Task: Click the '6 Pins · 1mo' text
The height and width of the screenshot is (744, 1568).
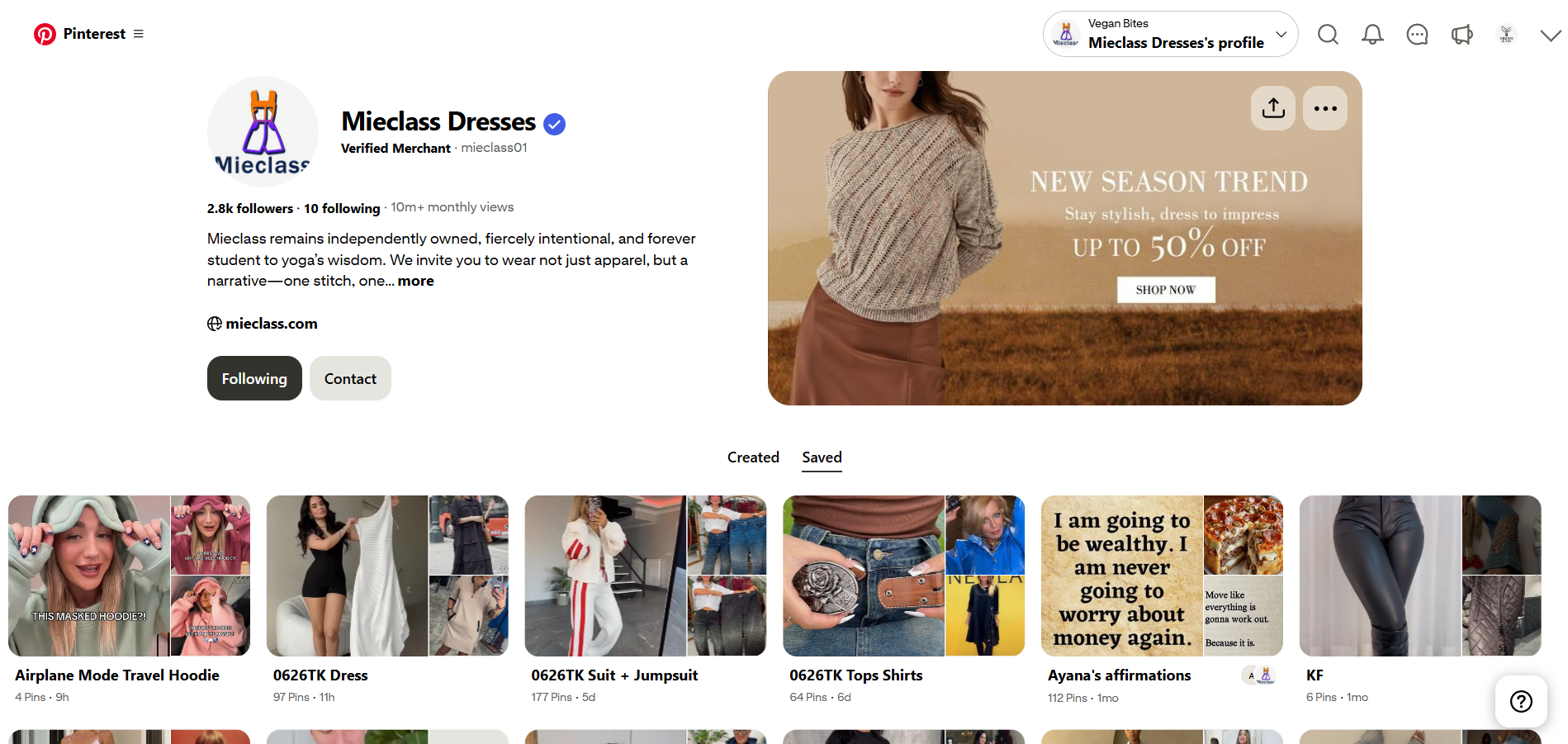Action: pos(1337,698)
